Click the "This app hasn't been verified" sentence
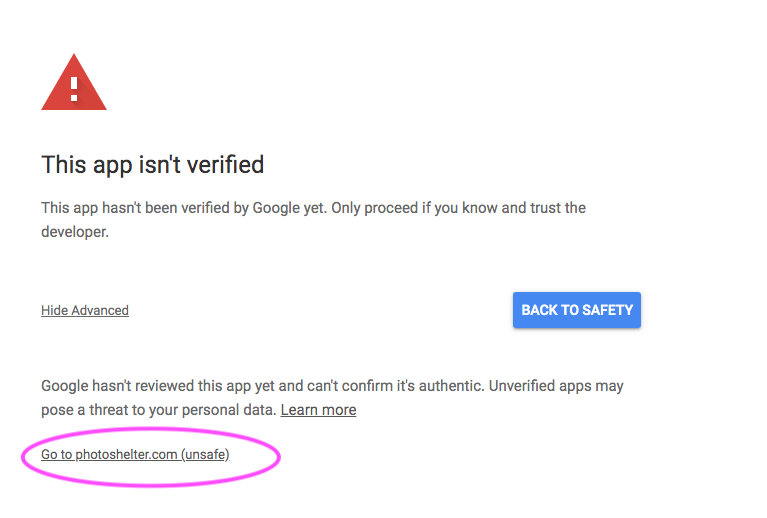Viewport: 767px width, 518px height. pyautogui.click(x=183, y=208)
